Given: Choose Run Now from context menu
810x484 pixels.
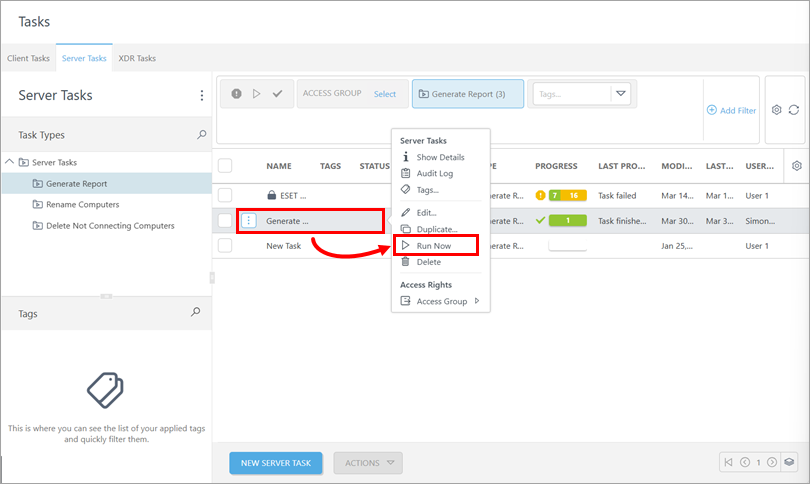Looking at the screenshot, I should [434, 245].
